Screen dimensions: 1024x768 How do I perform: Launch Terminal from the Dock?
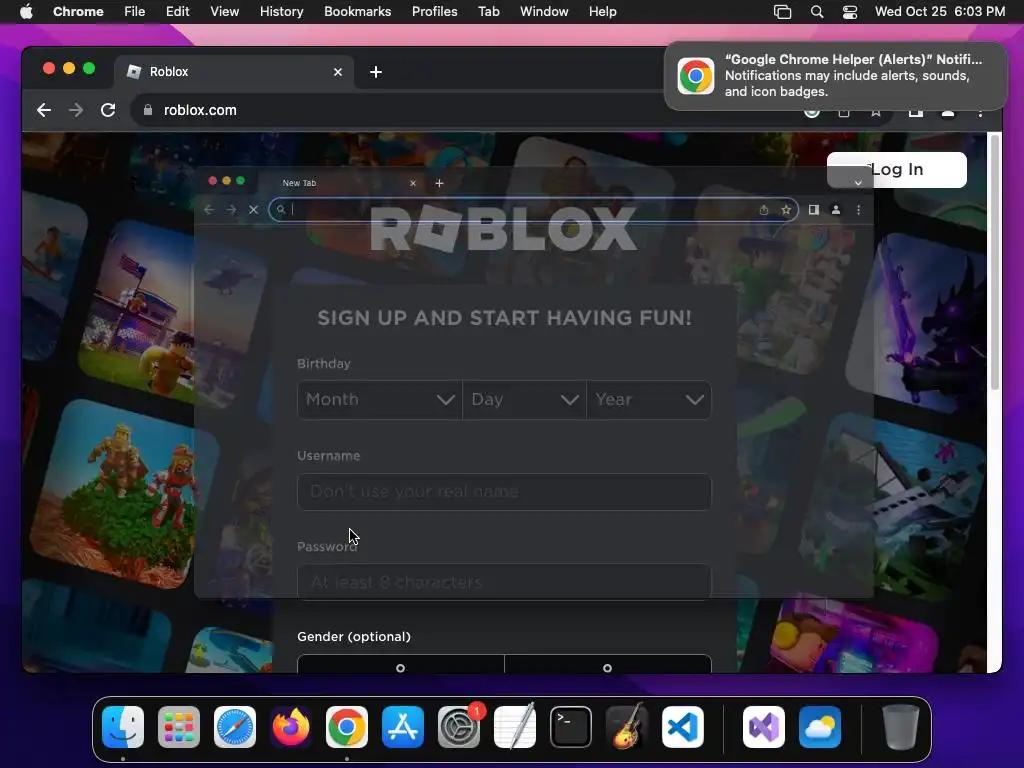[571, 727]
